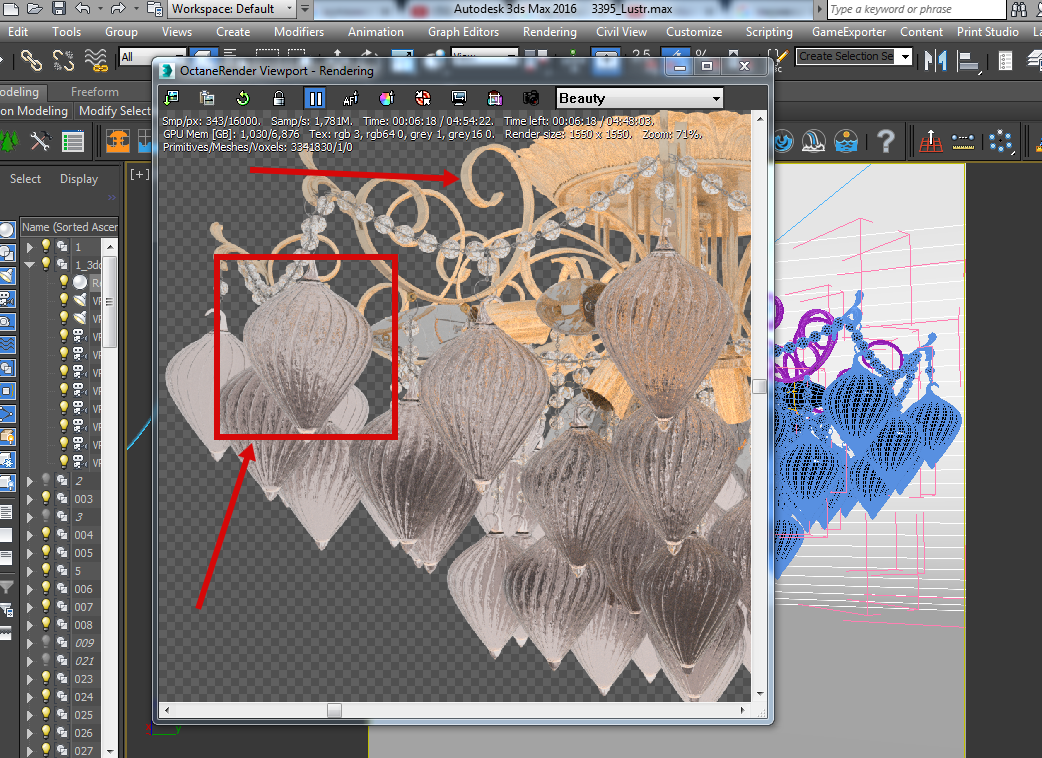Image resolution: width=1042 pixels, height=758 pixels.
Task: Click the Unlink Selection icon
Action: pyautogui.click(x=63, y=60)
